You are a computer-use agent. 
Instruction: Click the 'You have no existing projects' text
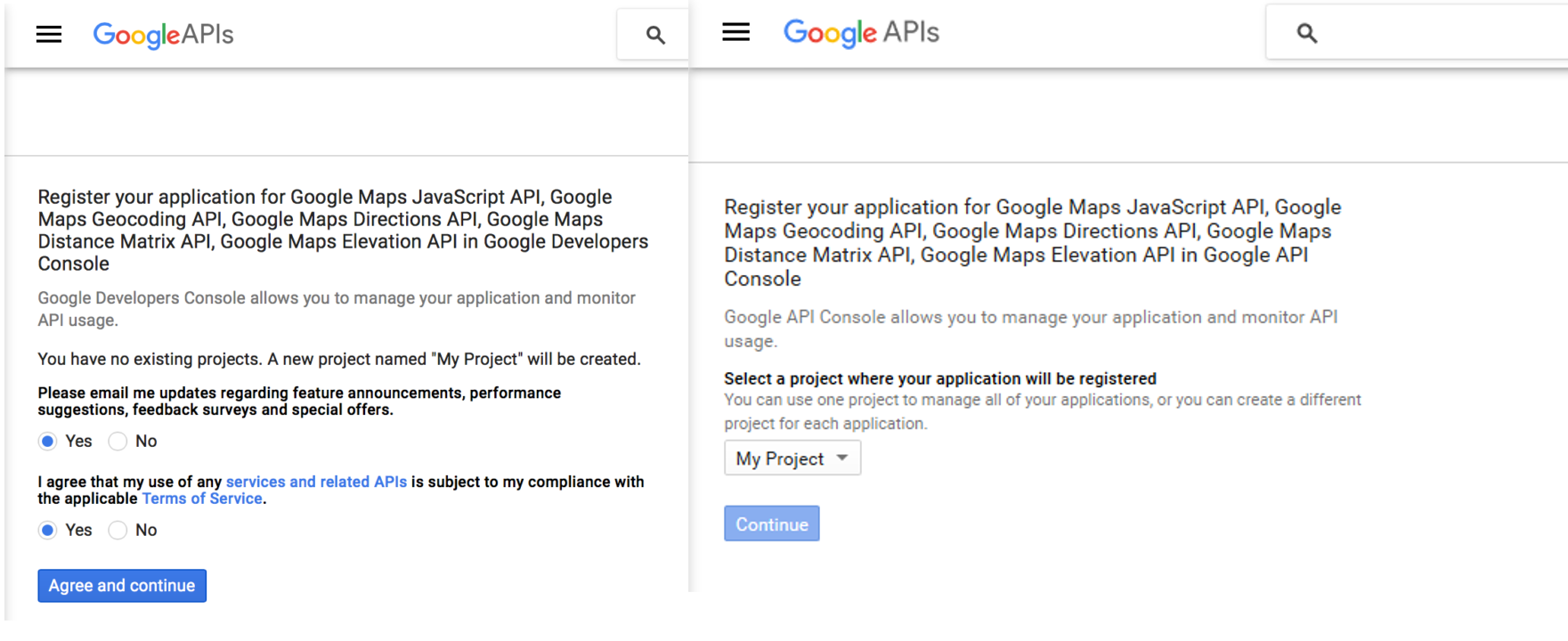[x=338, y=359]
